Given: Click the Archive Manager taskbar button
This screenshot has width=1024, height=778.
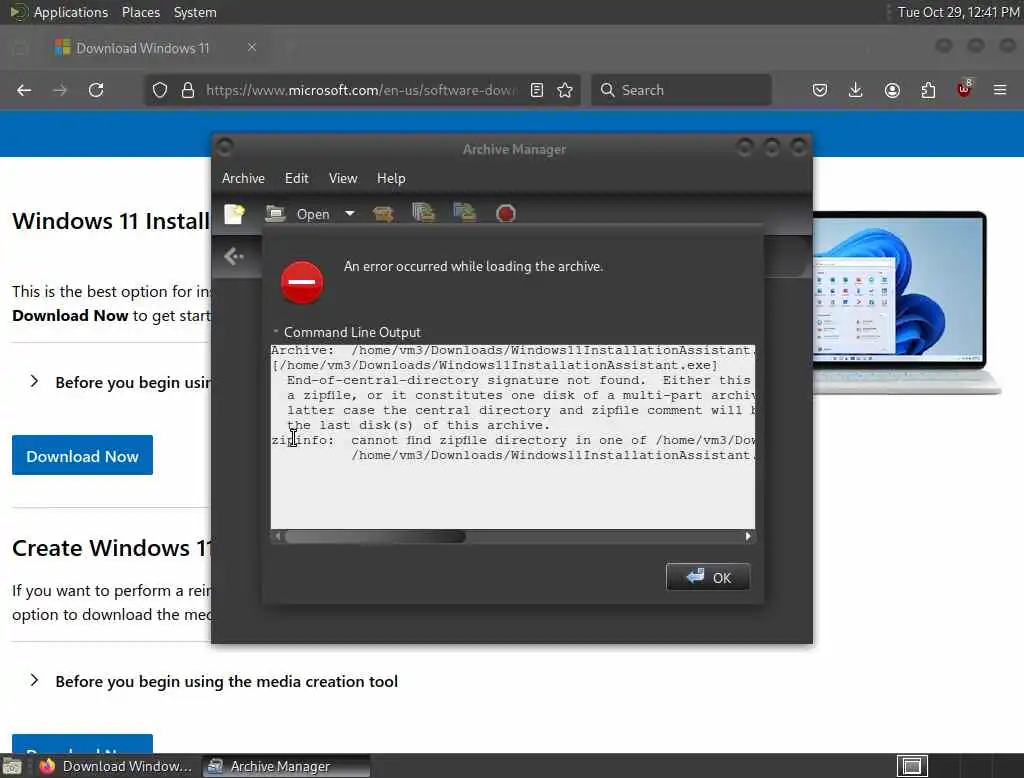Looking at the screenshot, I should tap(286, 766).
